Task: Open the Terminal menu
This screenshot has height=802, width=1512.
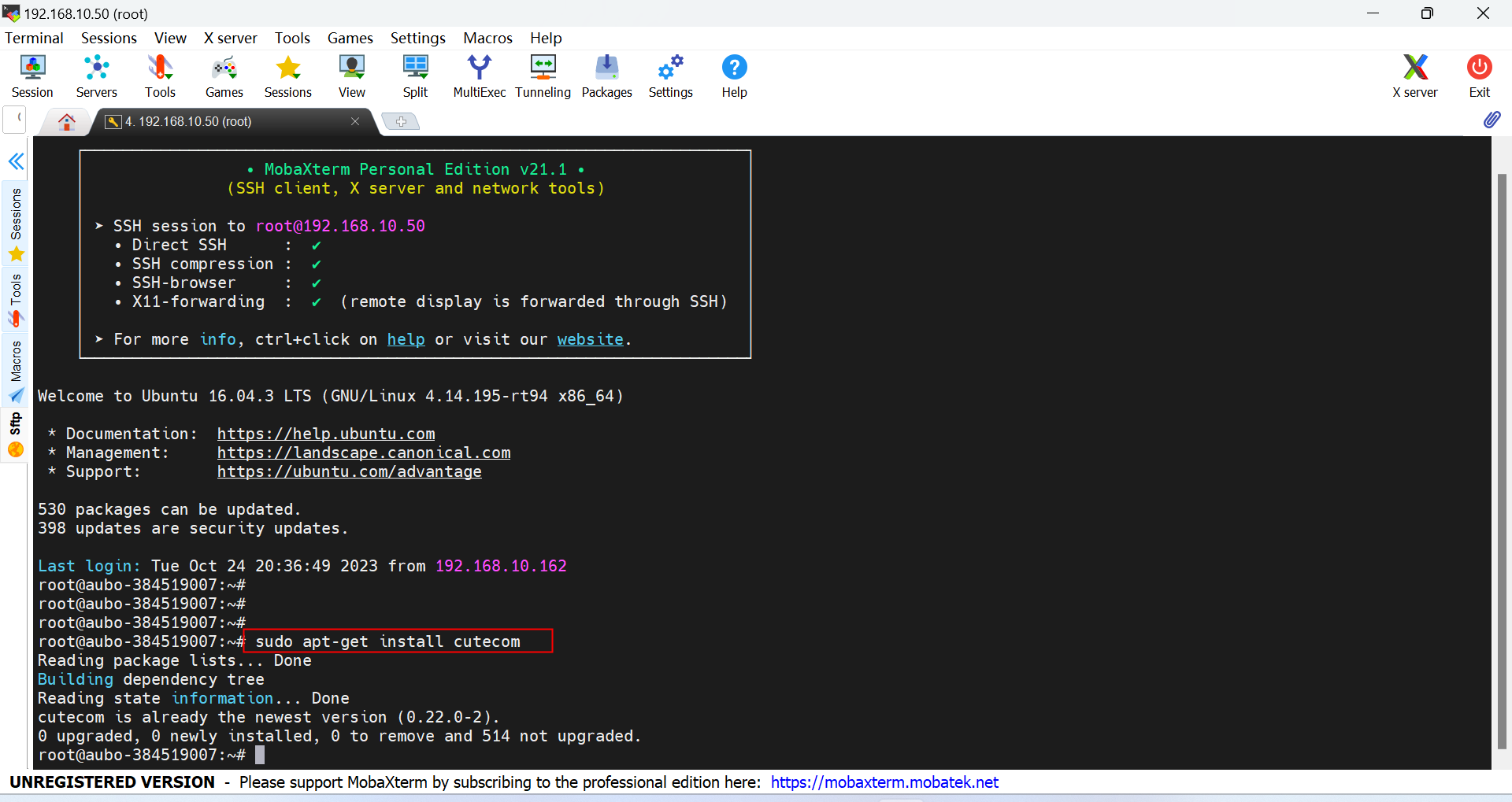Action: coord(34,38)
